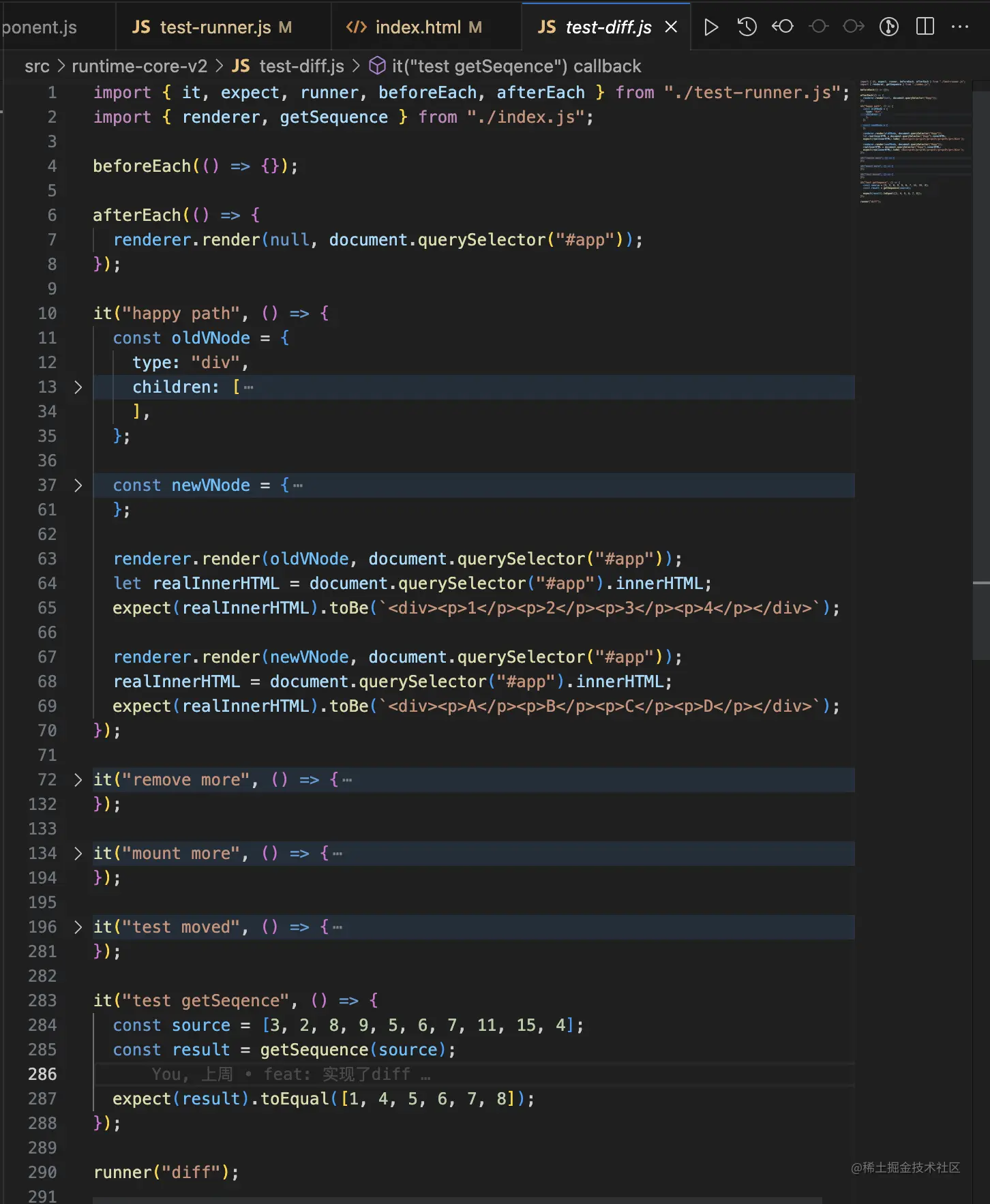990x1204 pixels.
Task: Click line number 290 in the gutter
Action: point(42,1173)
